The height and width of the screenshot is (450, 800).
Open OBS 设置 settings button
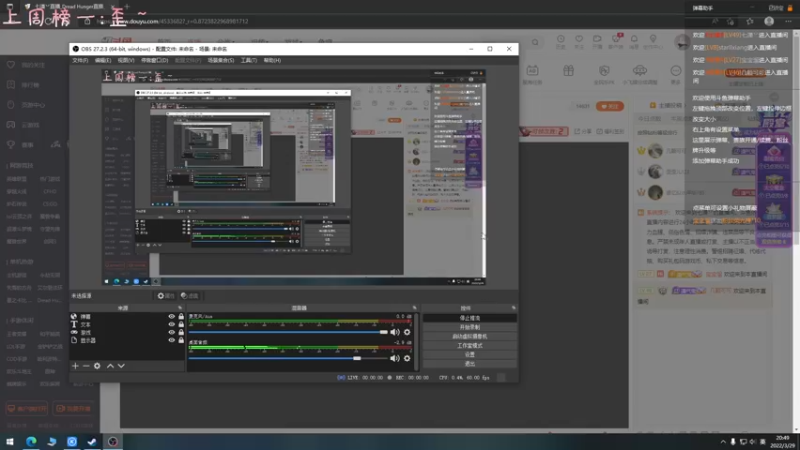[469, 355]
